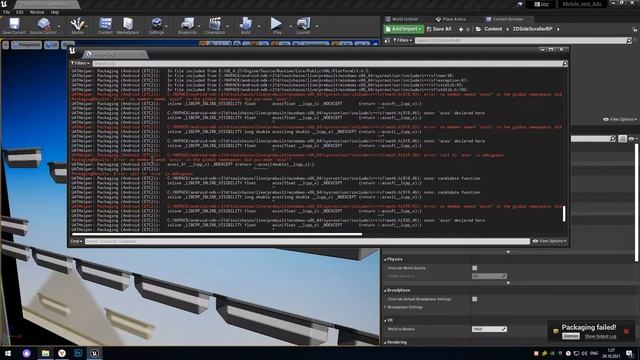Screen dimensions: 640x360
Task: Open the Modes toolbar button
Action: coord(77,26)
